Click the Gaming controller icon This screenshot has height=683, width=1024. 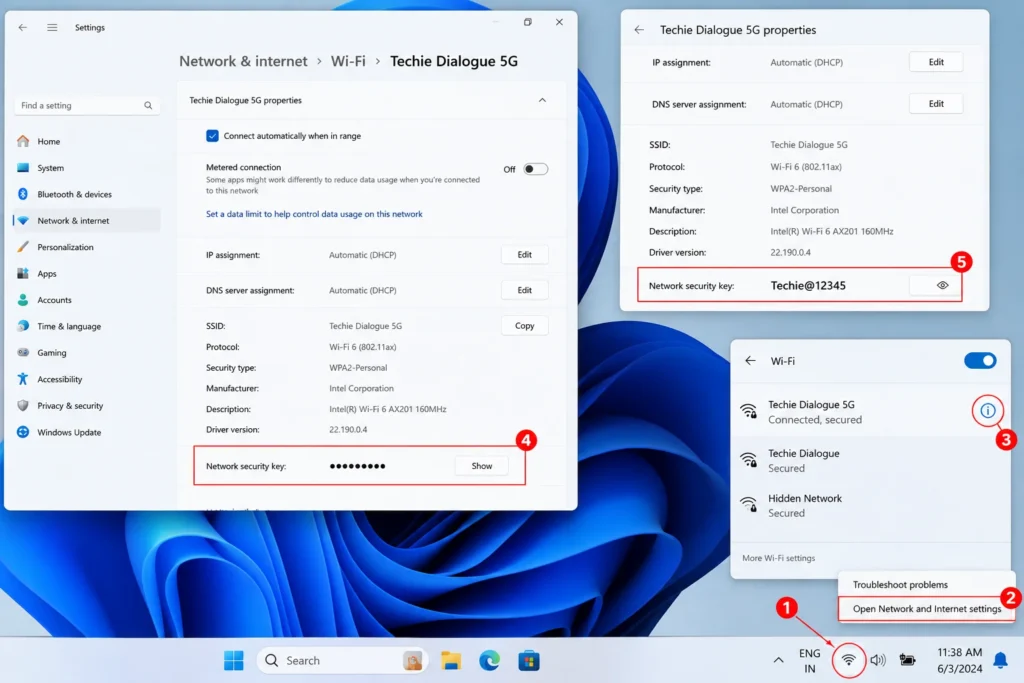tap(23, 353)
